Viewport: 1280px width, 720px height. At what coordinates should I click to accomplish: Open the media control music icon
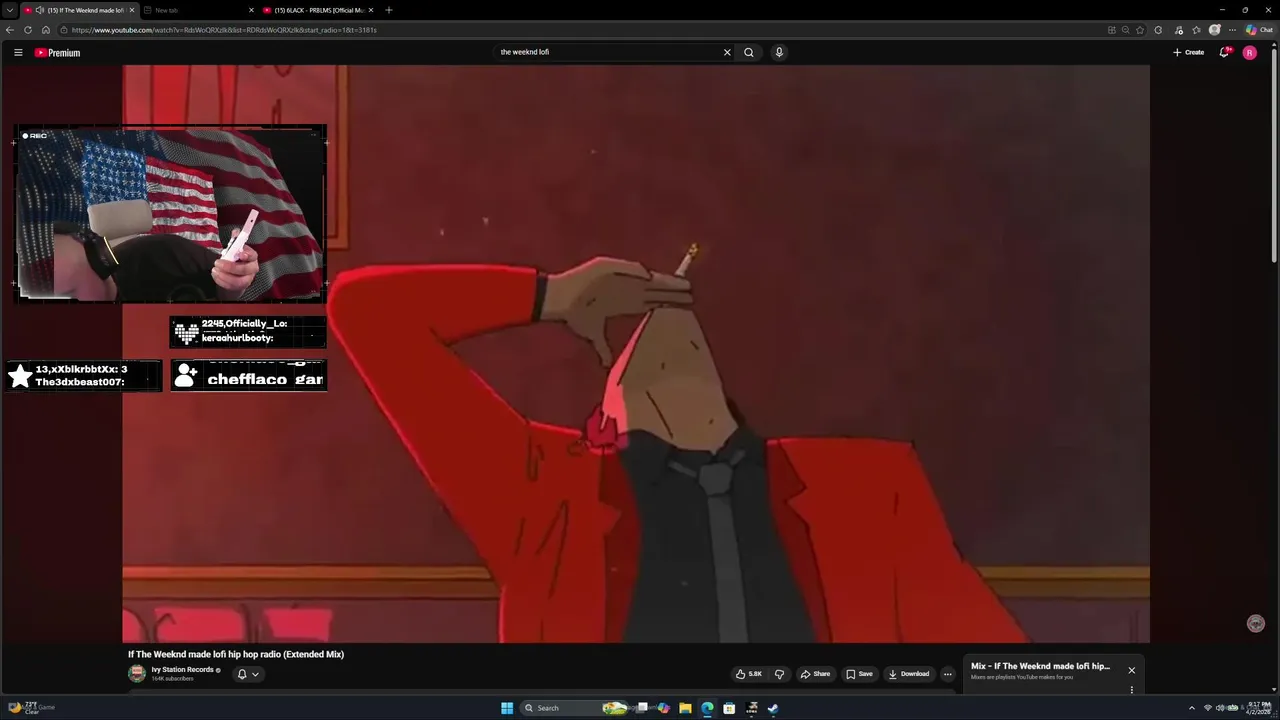[x=1179, y=30]
